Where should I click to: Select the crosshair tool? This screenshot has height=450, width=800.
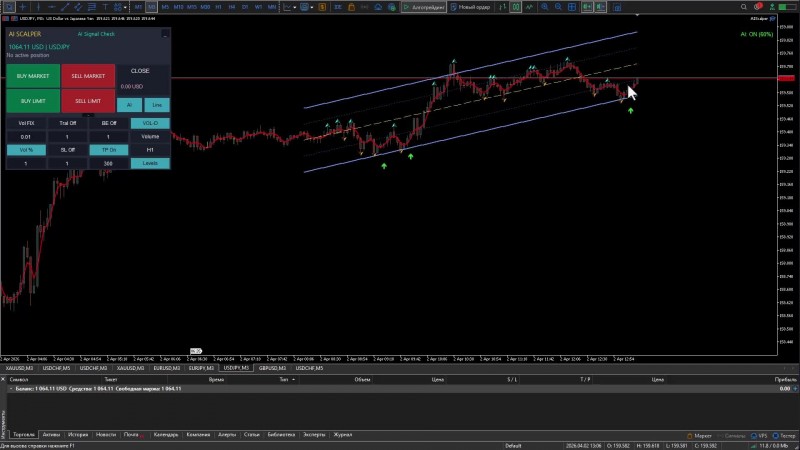tap(23, 7)
